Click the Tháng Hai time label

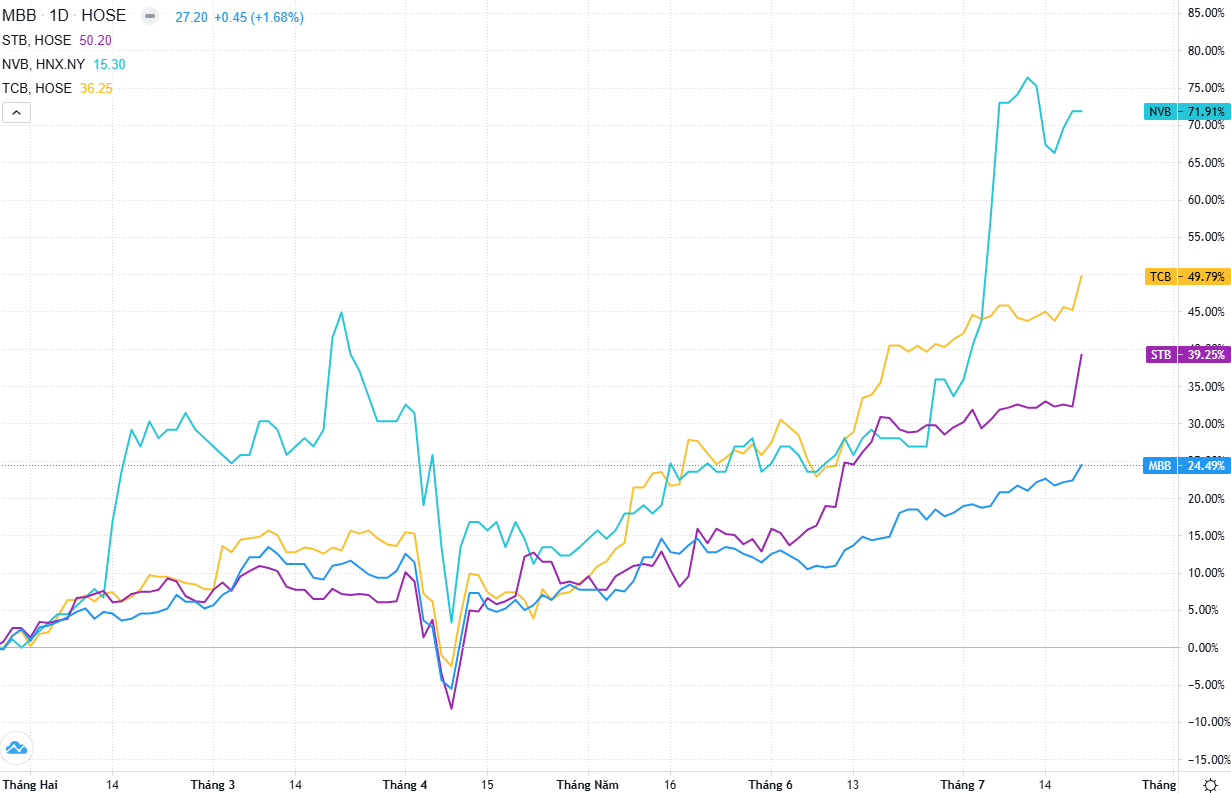(x=31, y=785)
